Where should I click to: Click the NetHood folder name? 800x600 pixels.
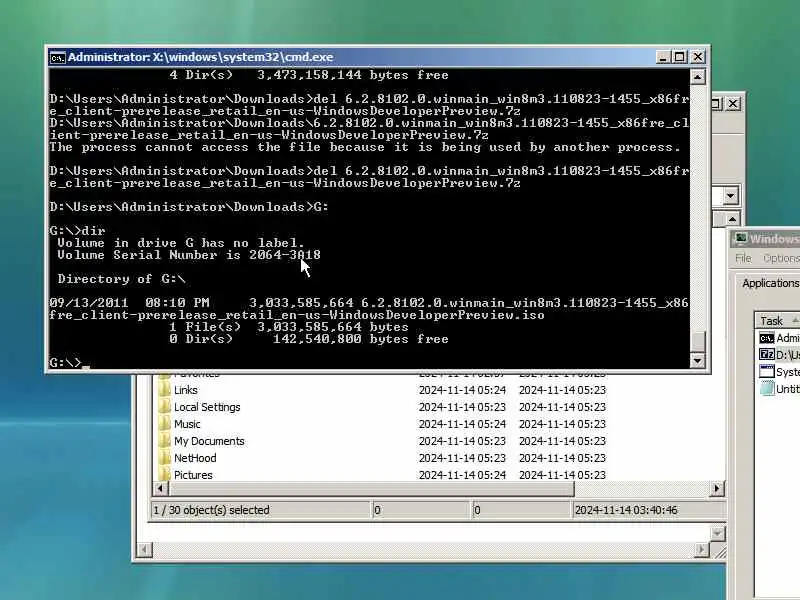[195, 458]
